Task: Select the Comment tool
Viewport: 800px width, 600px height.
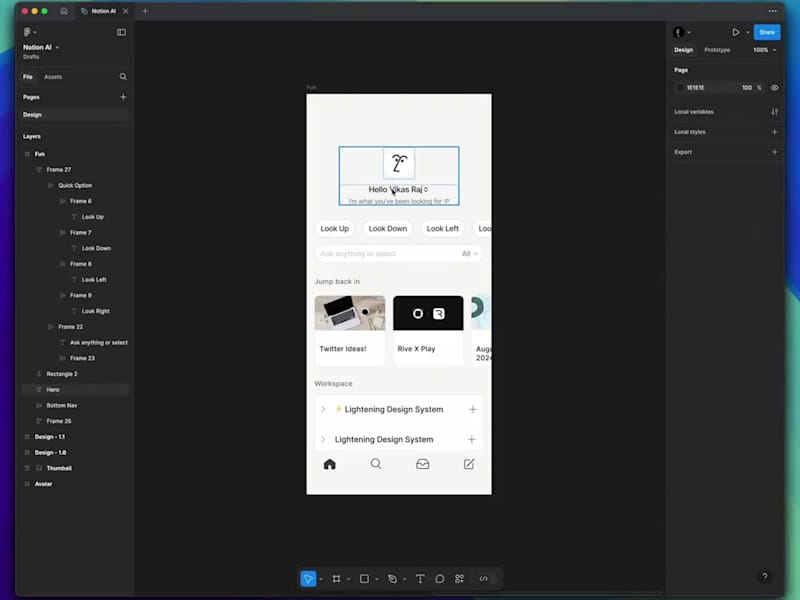Action: (440, 579)
